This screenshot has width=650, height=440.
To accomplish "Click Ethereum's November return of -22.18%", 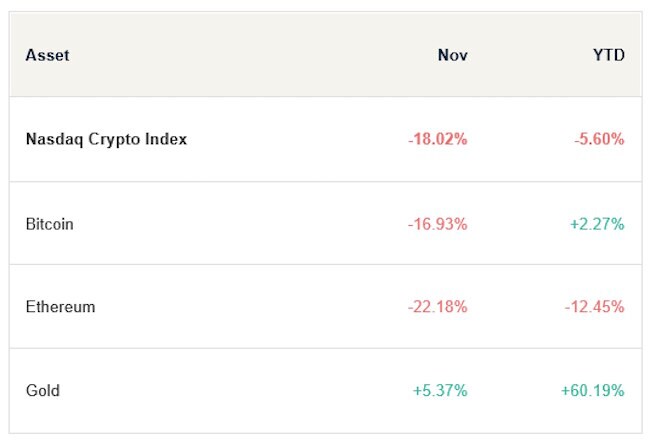I will 437,307.
